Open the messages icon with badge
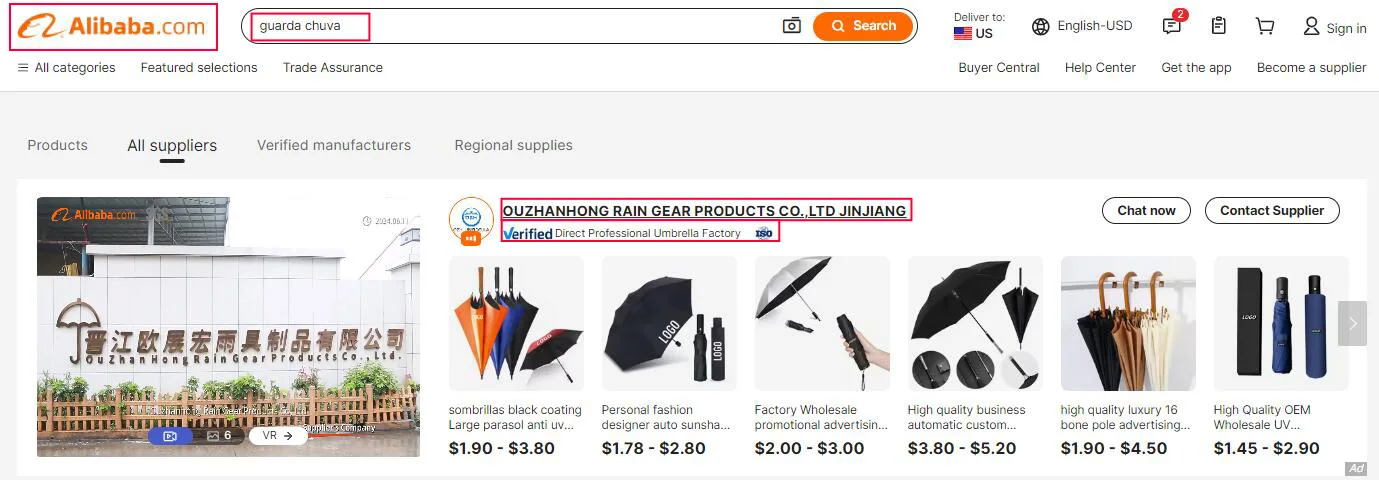 [1173, 25]
